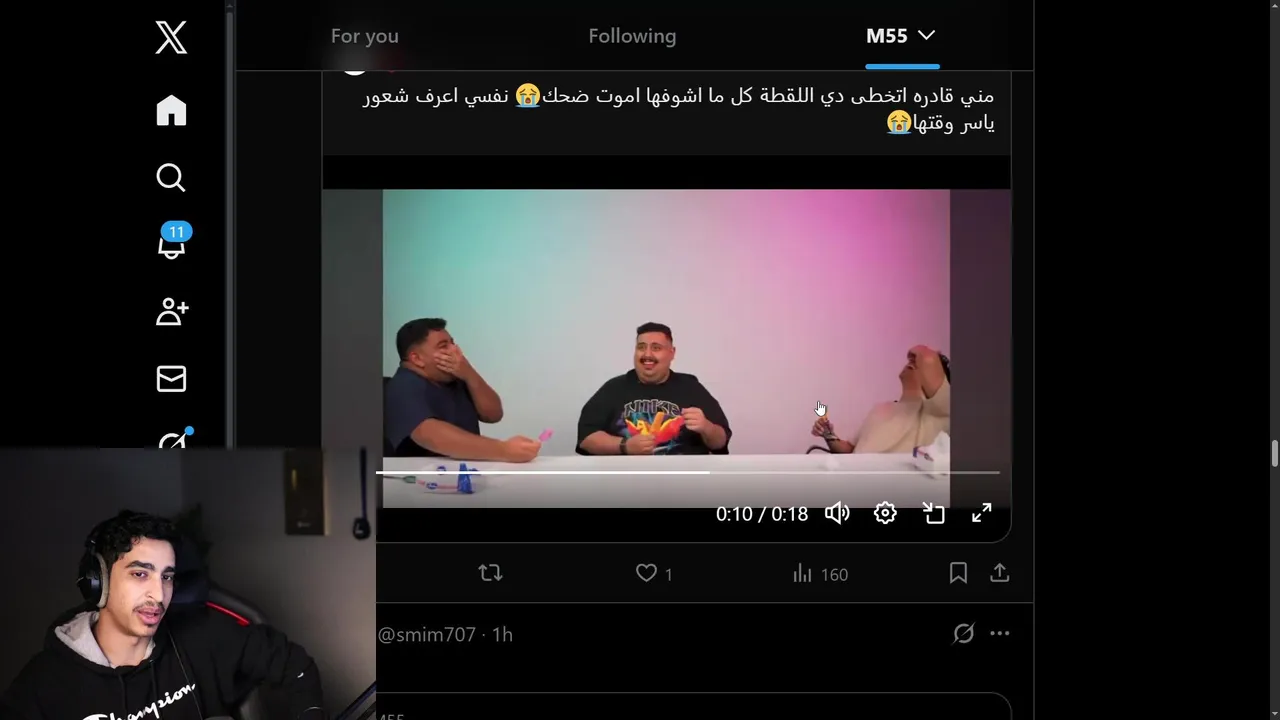Image resolution: width=1280 pixels, height=720 pixels.
Task: Open video settings gear menu
Action: tap(885, 513)
